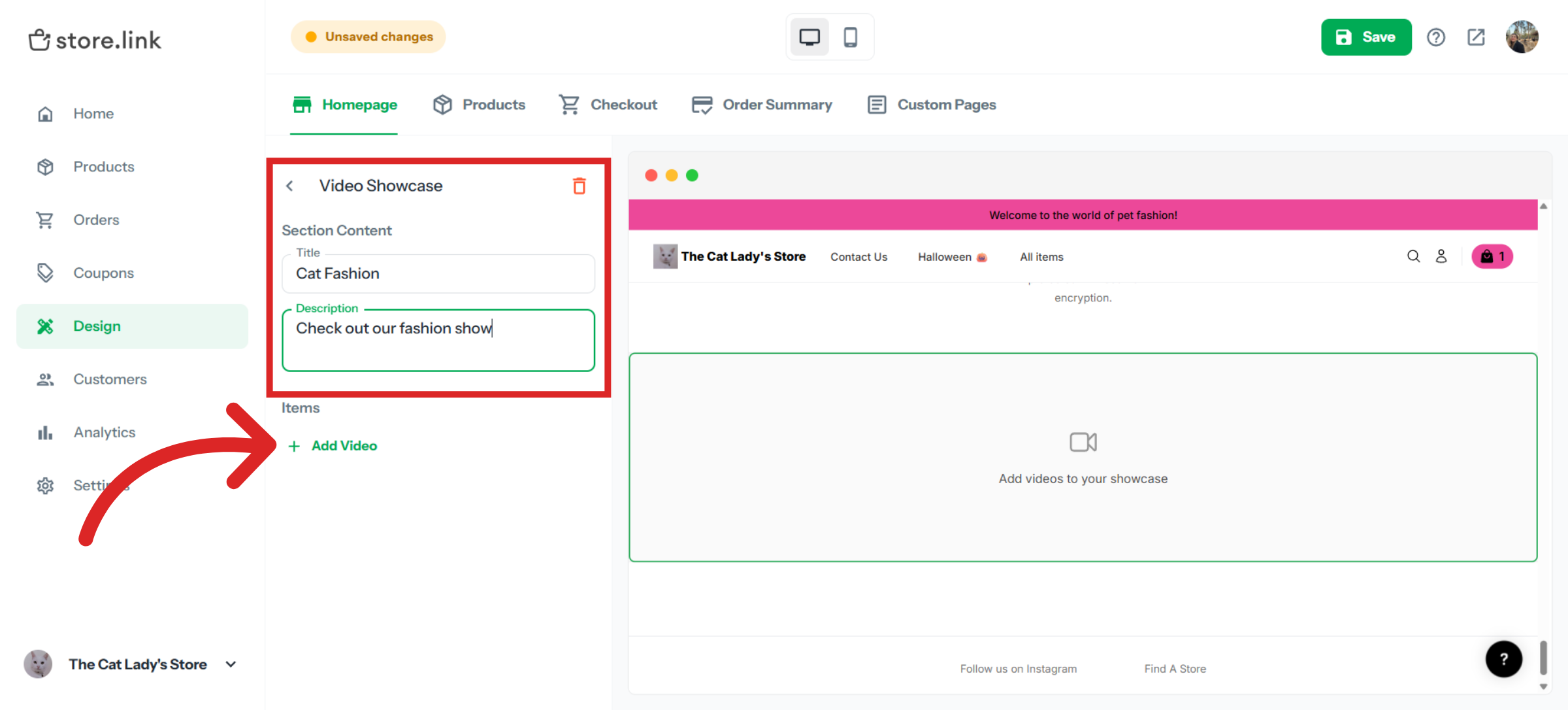The width and height of the screenshot is (1568, 710).
Task: Click the Contact Us preview link
Action: (858, 257)
